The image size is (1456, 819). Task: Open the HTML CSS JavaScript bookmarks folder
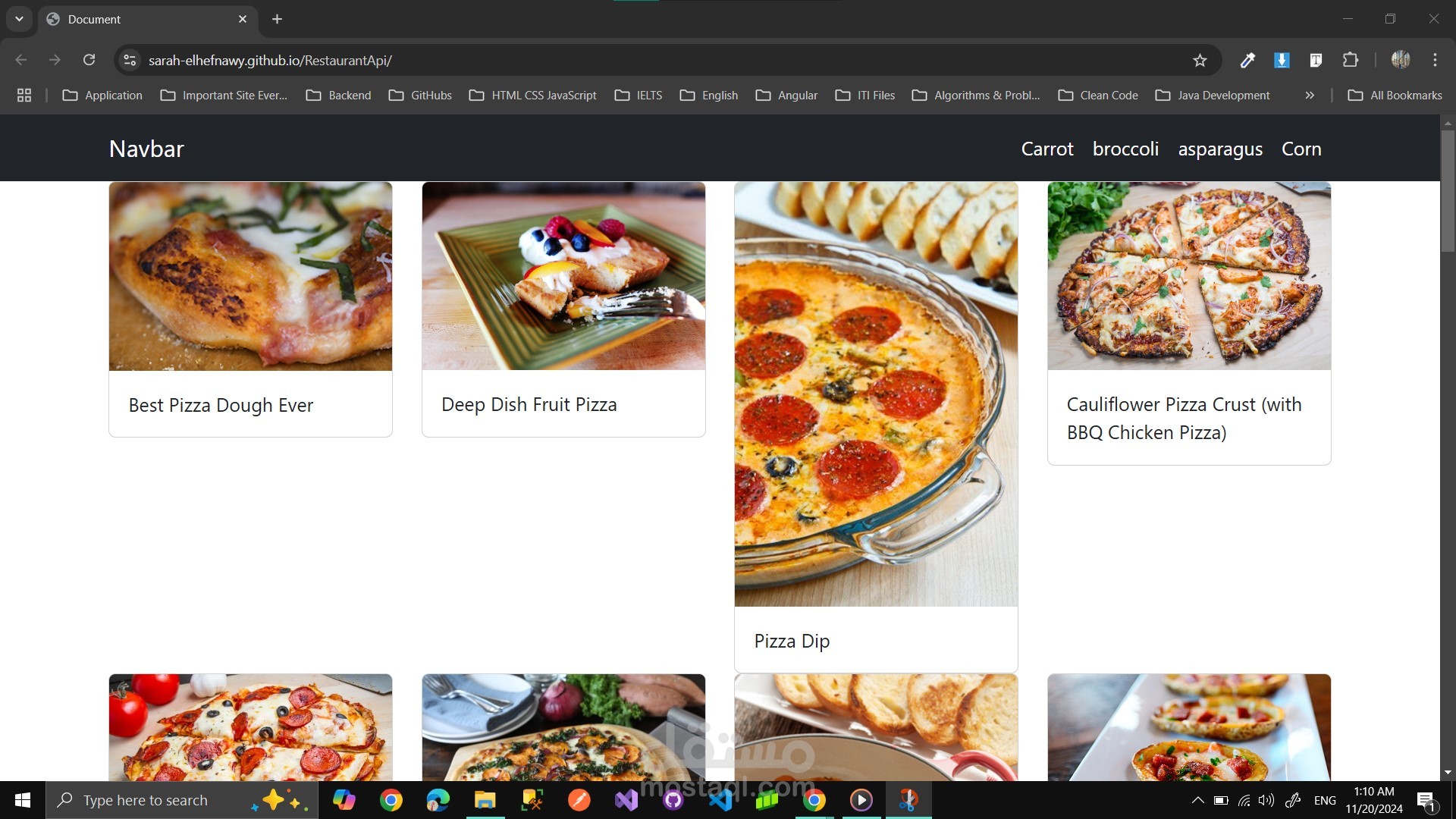[x=532, y=95]
